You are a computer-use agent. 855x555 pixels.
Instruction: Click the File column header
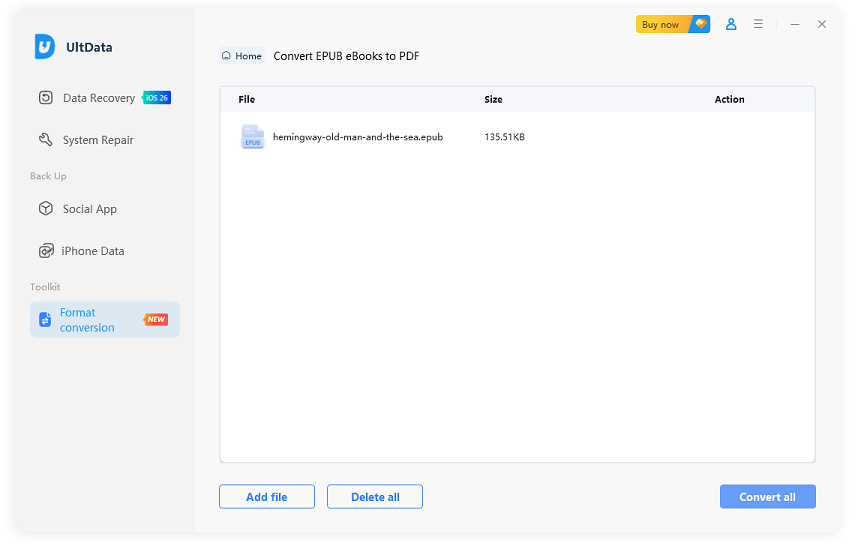pos(246,99)
